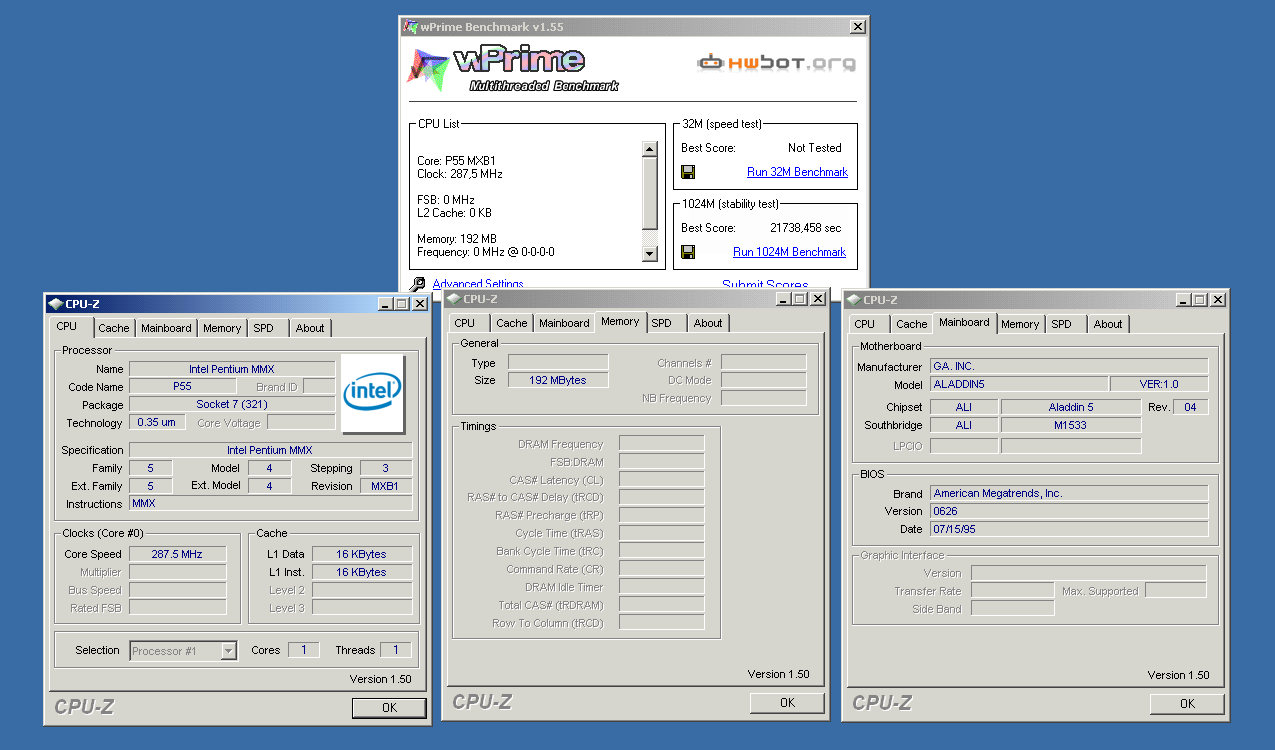Click the down arrow in the CPU List scrollbar
This screenshot has height=750, width=1275.
[649, 254]
